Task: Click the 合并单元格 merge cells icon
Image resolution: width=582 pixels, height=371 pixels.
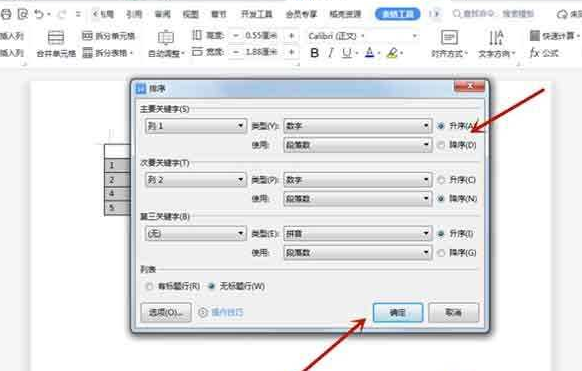Action: click(56, 37)
